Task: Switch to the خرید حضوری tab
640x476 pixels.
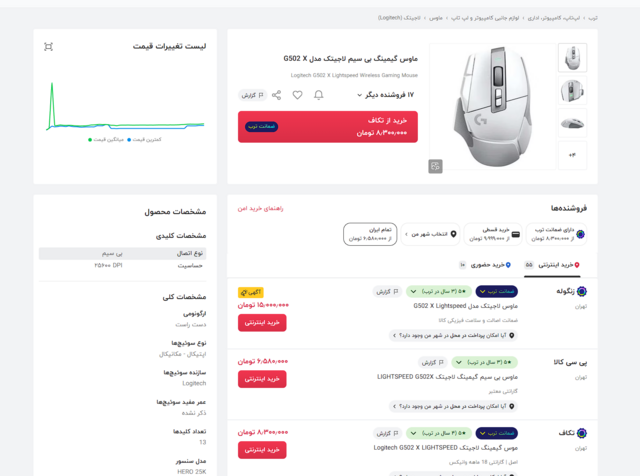Action: [x=490, y=265]
